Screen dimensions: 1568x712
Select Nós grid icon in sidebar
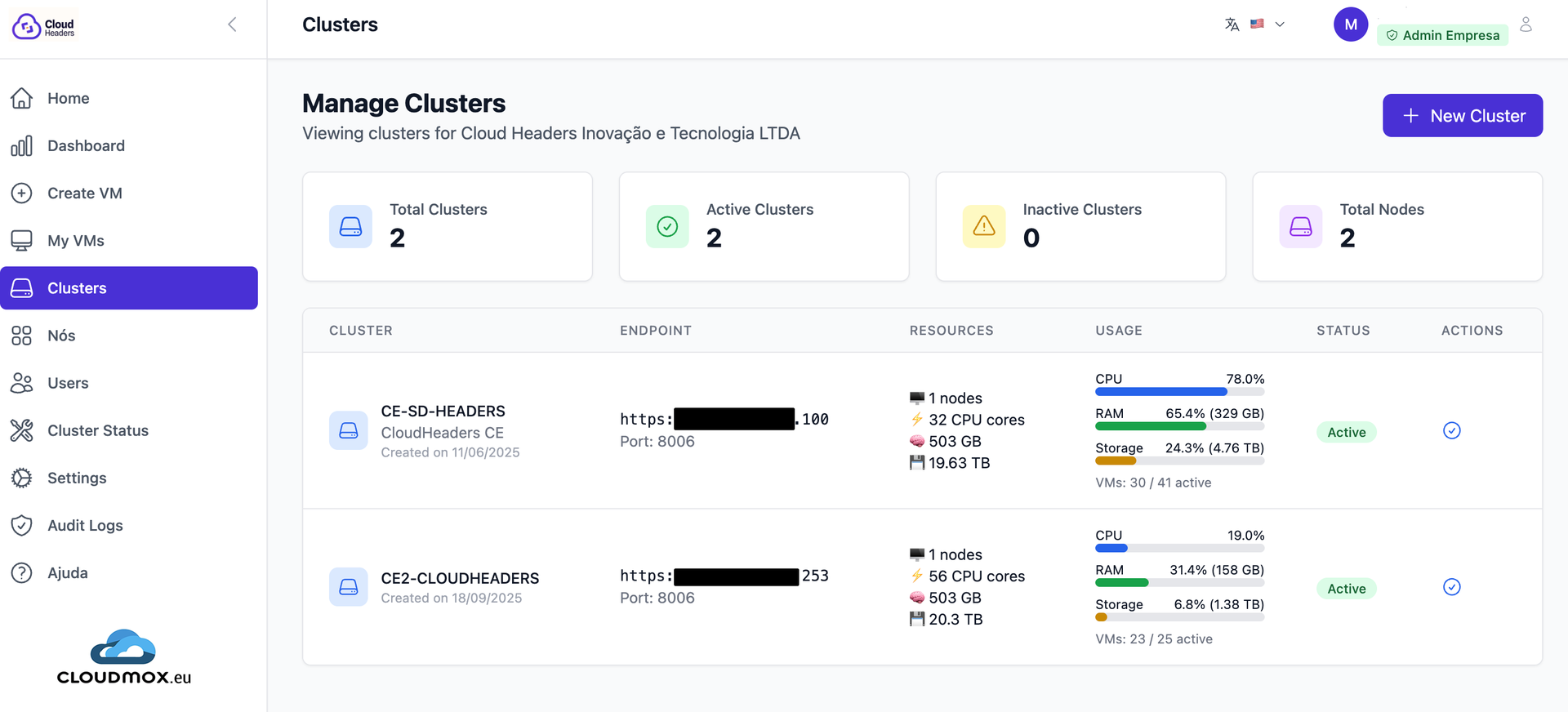(22, 336)
